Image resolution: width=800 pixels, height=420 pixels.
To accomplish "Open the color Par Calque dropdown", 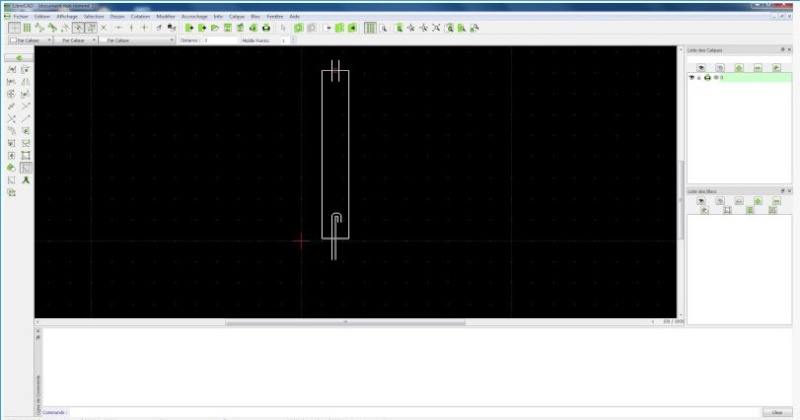I will coord(31,40).
